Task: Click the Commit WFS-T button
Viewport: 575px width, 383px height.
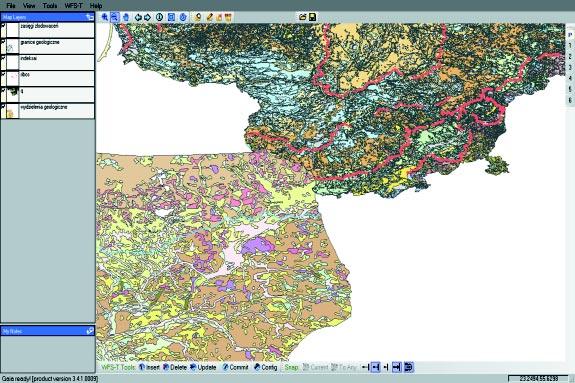Action: (x=235, y=367)
